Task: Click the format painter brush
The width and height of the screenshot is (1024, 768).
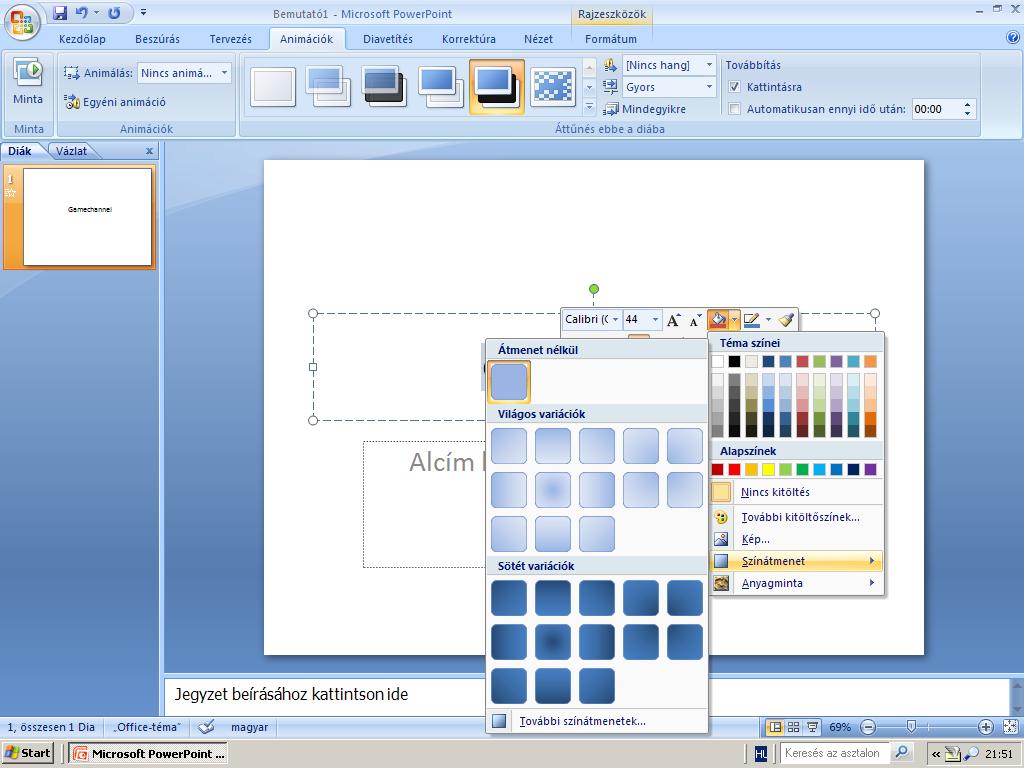Action: pyautogui.click(x=786, y=319)
